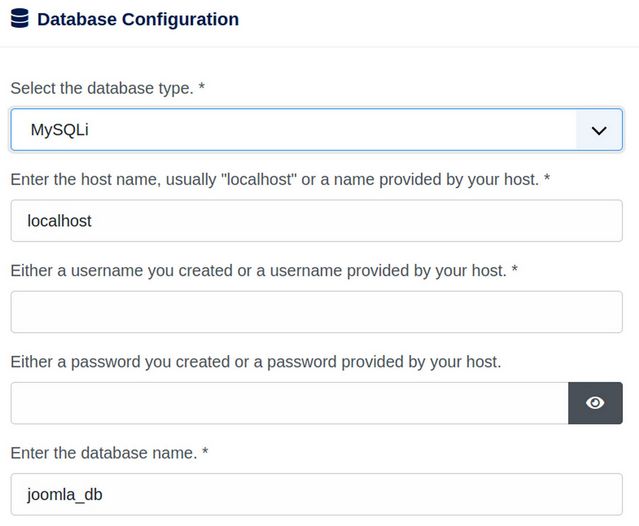Image resolution: width=639 pixels, height=526 pixels.
Task: Click the asterisk after database name label
Action: pyautogui.click(x=205, y=452)
